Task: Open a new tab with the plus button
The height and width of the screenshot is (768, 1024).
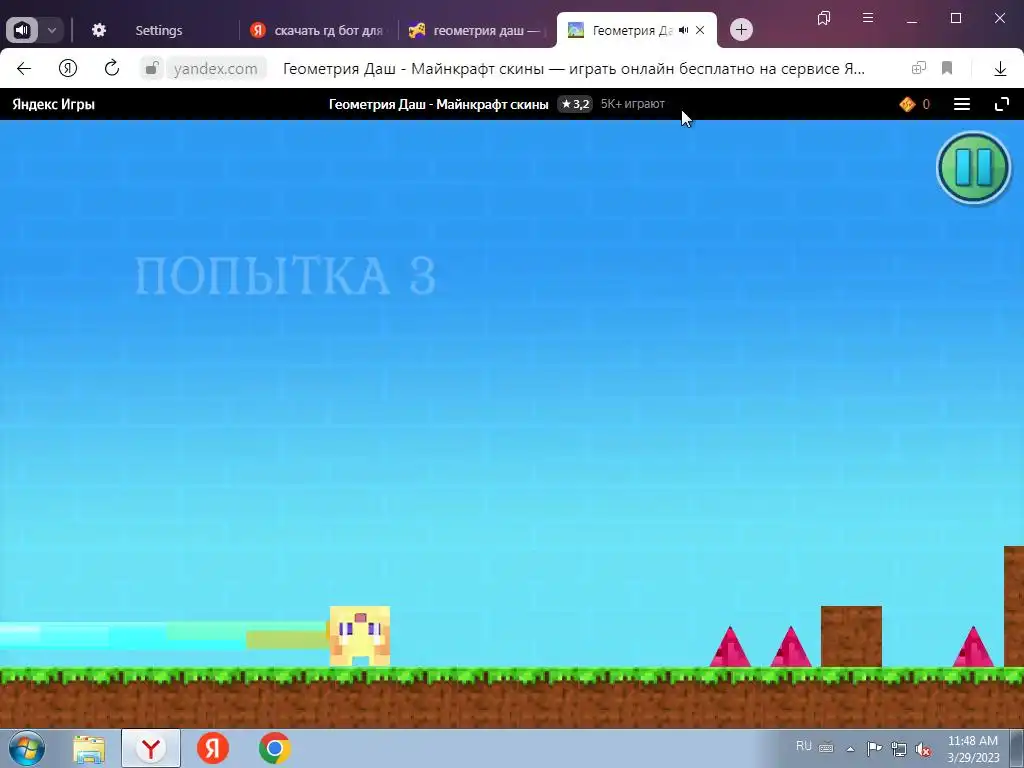Action: (x=741, y=29)
